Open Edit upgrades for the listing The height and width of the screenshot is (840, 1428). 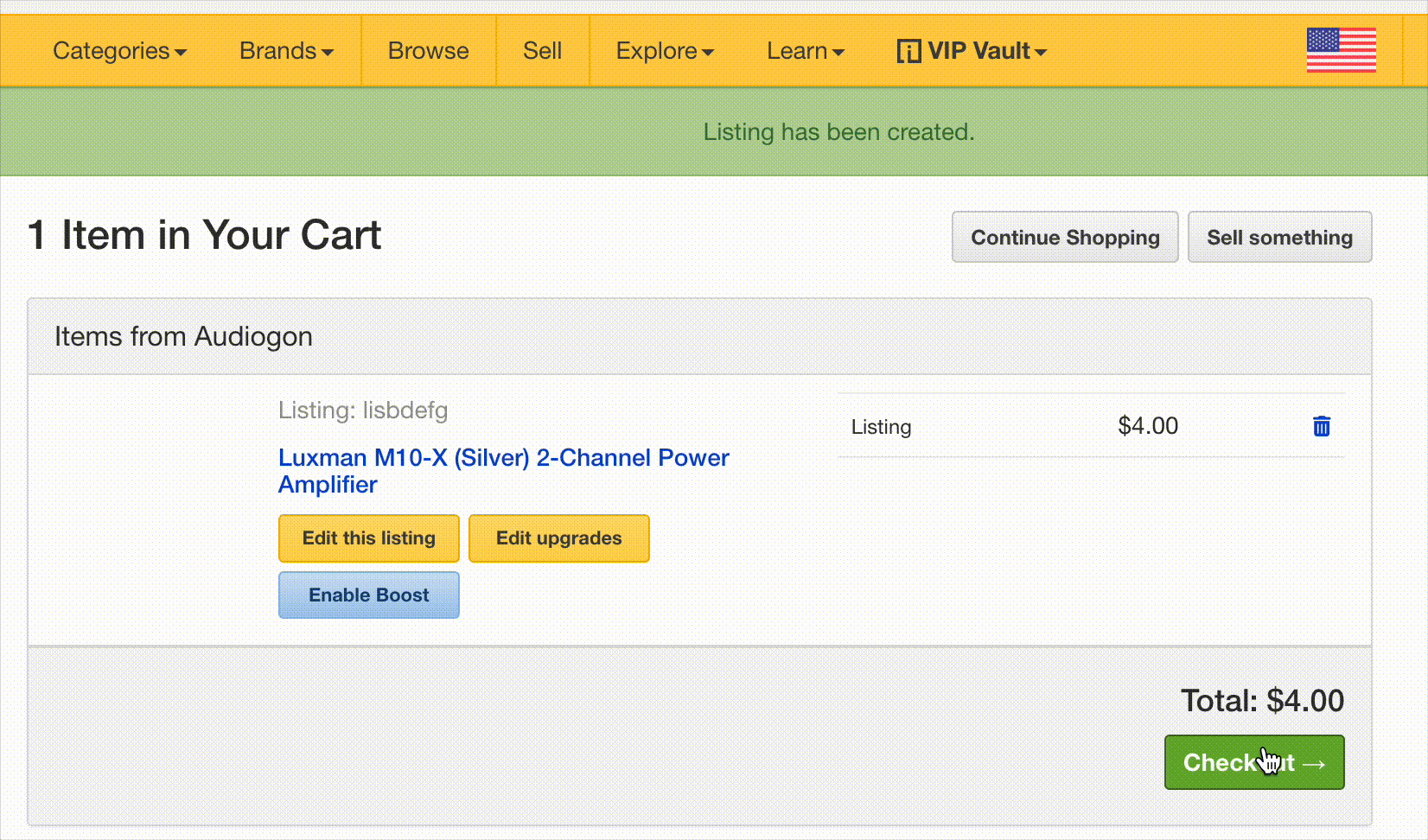pos(559,538)
